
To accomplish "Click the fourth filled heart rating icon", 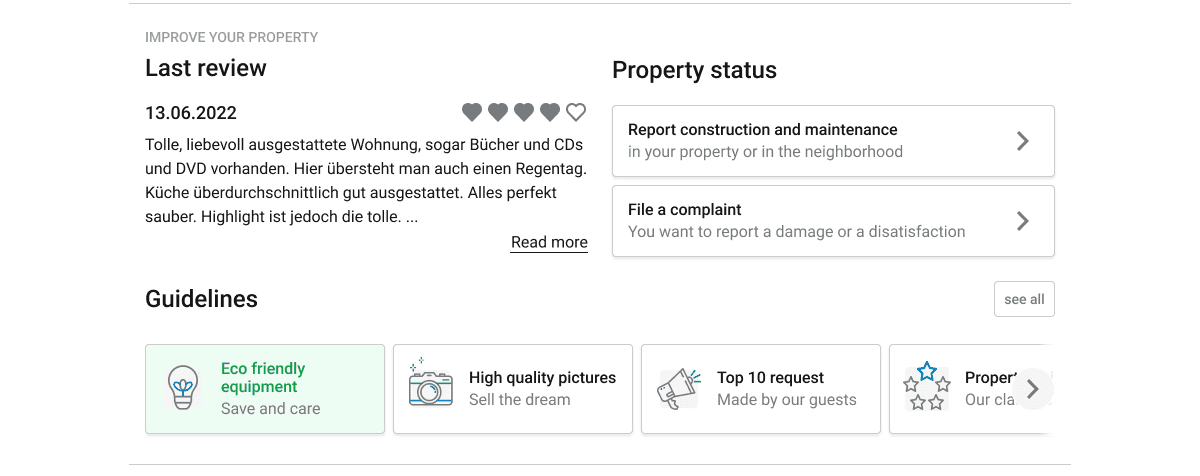I will pos(550,112).
